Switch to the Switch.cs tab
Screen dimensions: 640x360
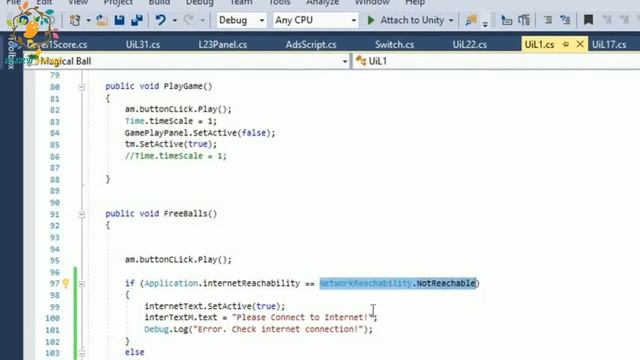(x=394, y=44)
